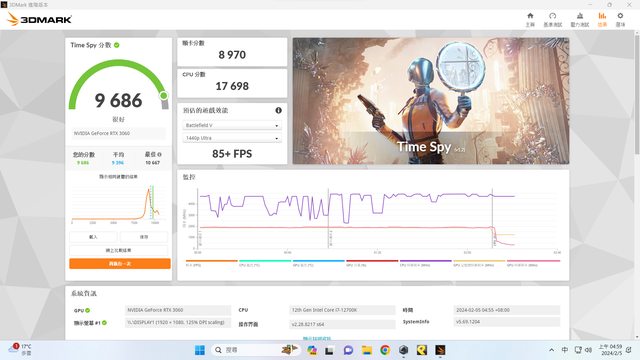
Task: Toggle the teal CPU temperature legend line
Action: pos(265,262)
